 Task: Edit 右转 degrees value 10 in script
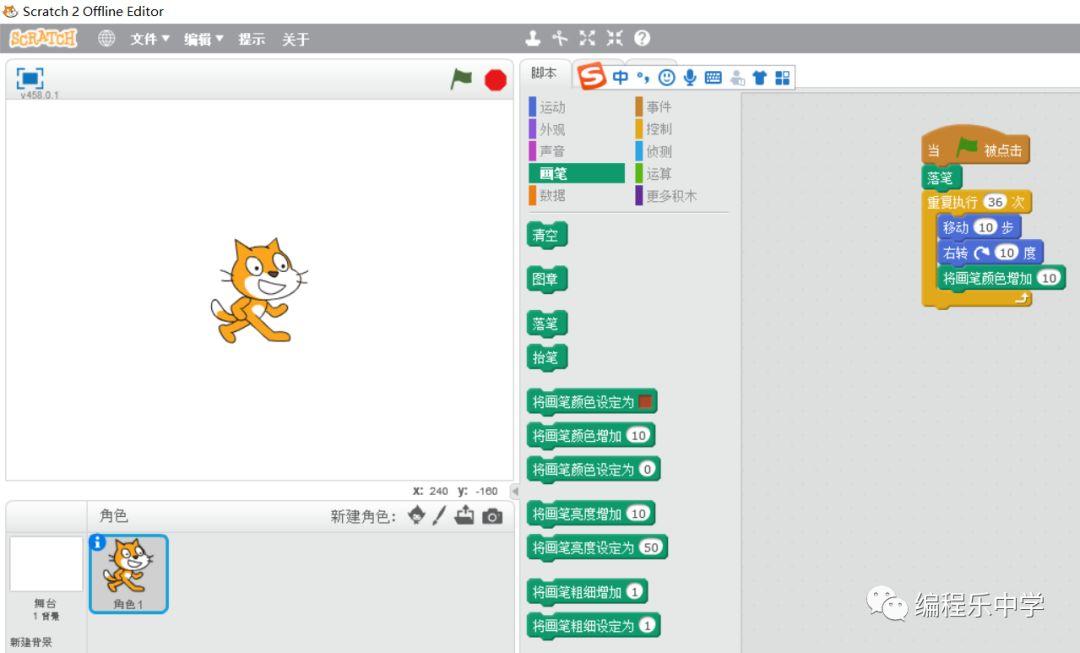pyautogui.click(x=1007, y=253)
